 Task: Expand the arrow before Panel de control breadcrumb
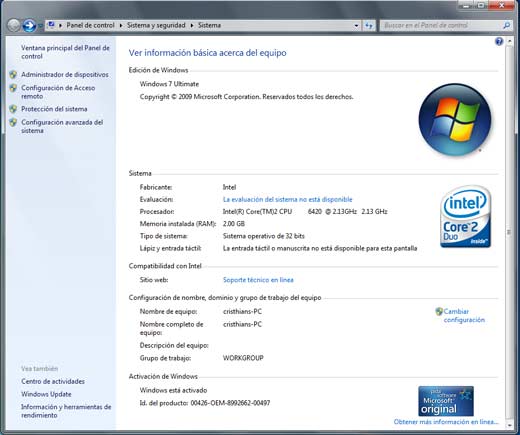click(x=60, y=25)
